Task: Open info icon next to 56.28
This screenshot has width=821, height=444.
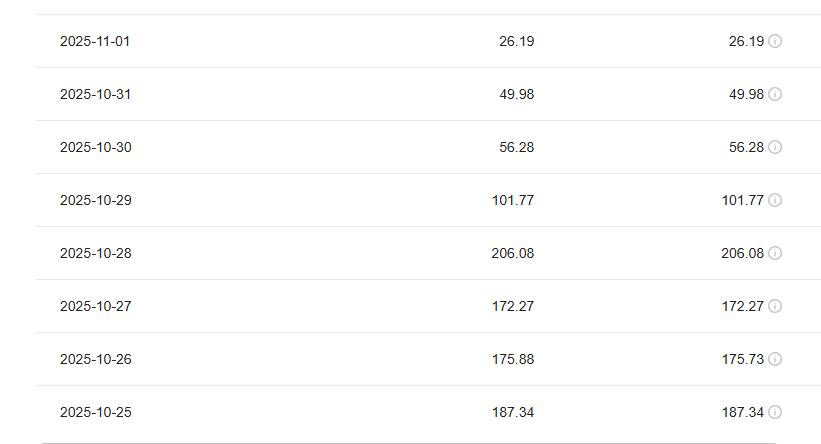Action: click(x=775, y=147)
